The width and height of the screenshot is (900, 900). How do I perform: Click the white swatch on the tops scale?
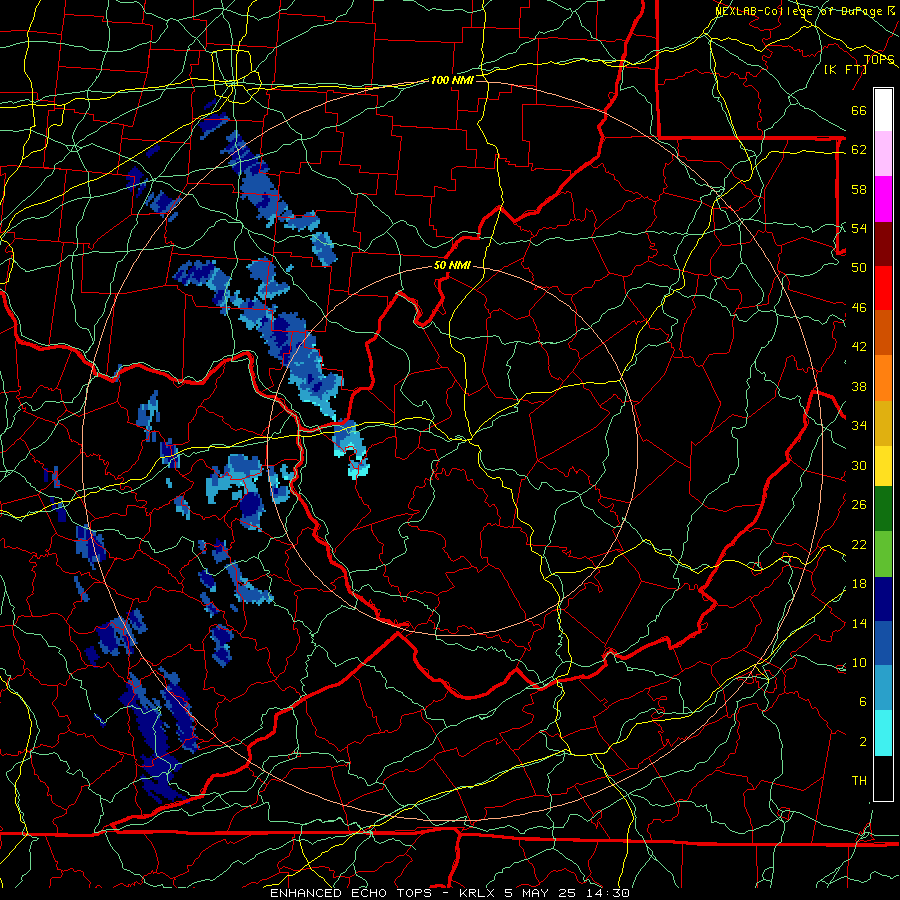[883, 110]
